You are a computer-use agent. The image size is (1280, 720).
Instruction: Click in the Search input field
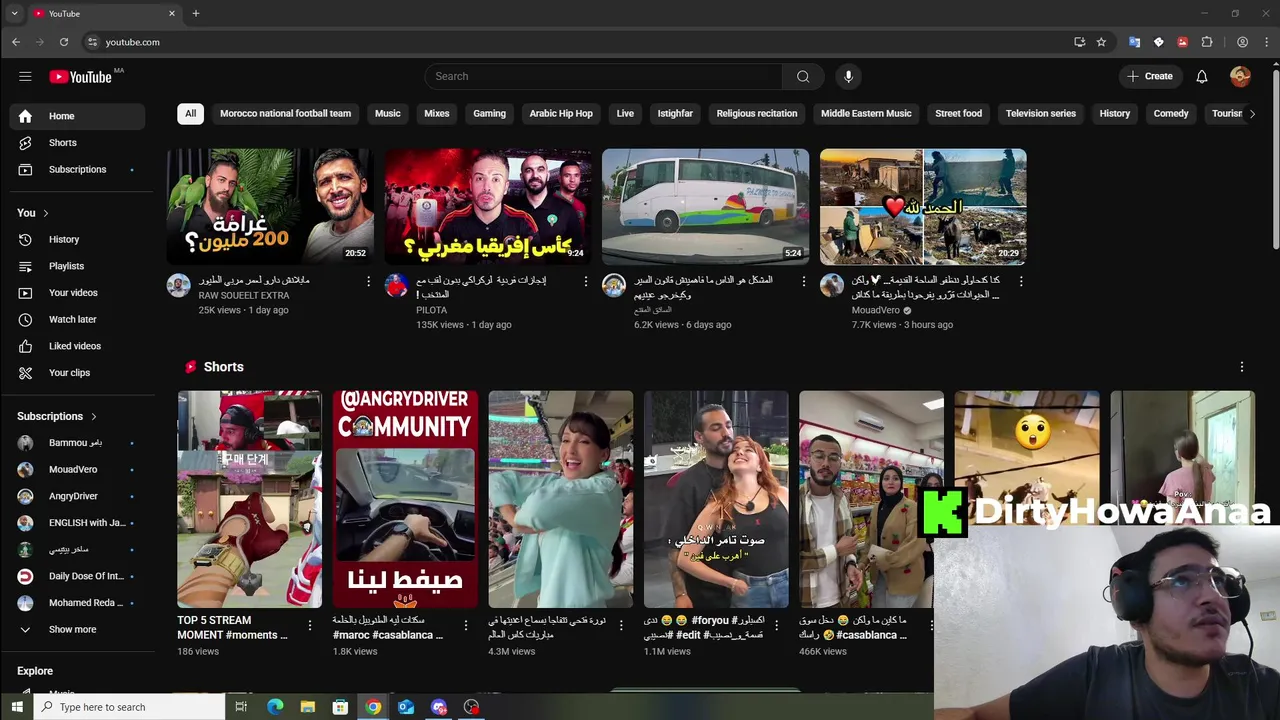(x=604, y=76)
